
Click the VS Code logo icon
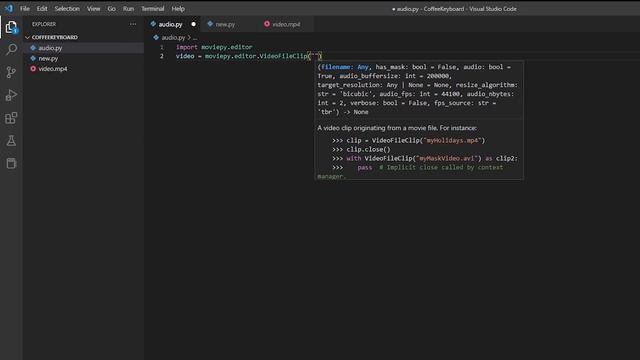click(9, 8)
